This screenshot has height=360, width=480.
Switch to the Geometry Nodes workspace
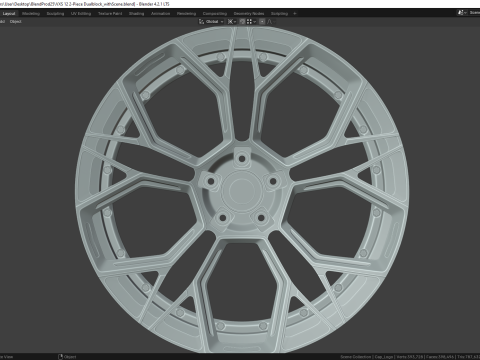coord(249,14)
